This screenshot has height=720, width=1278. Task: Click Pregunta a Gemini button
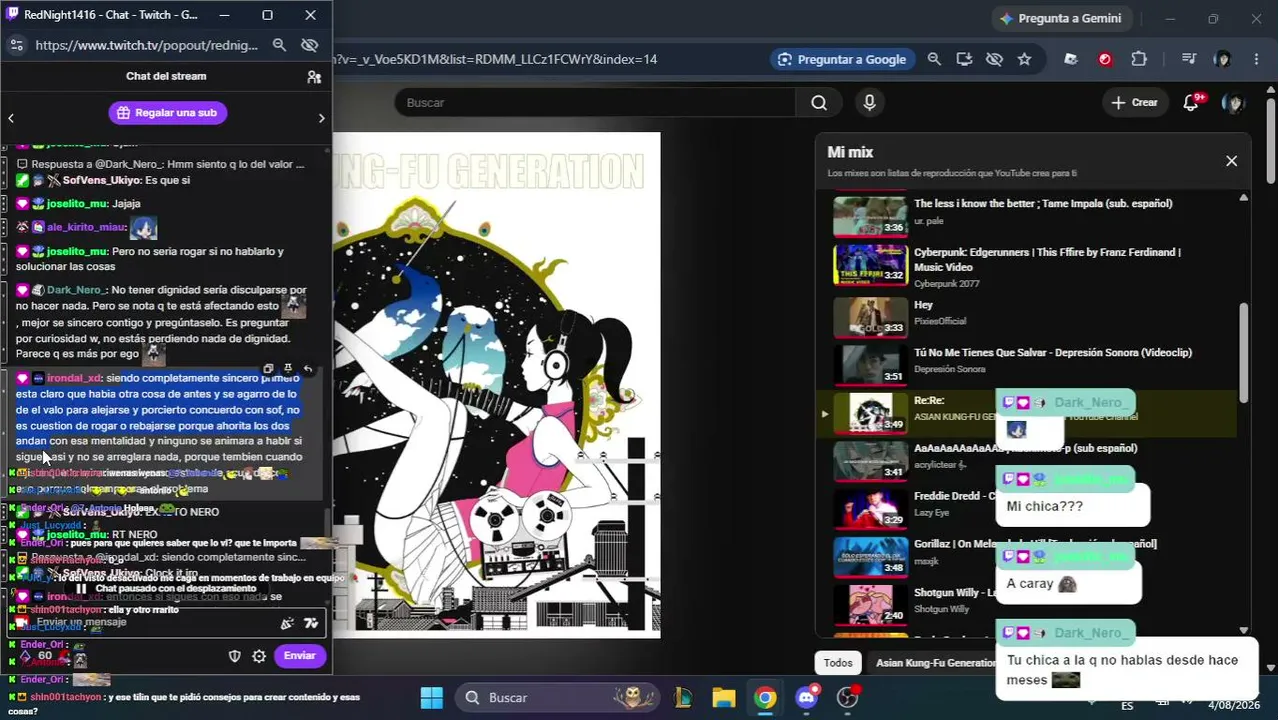click(1060, 18)
